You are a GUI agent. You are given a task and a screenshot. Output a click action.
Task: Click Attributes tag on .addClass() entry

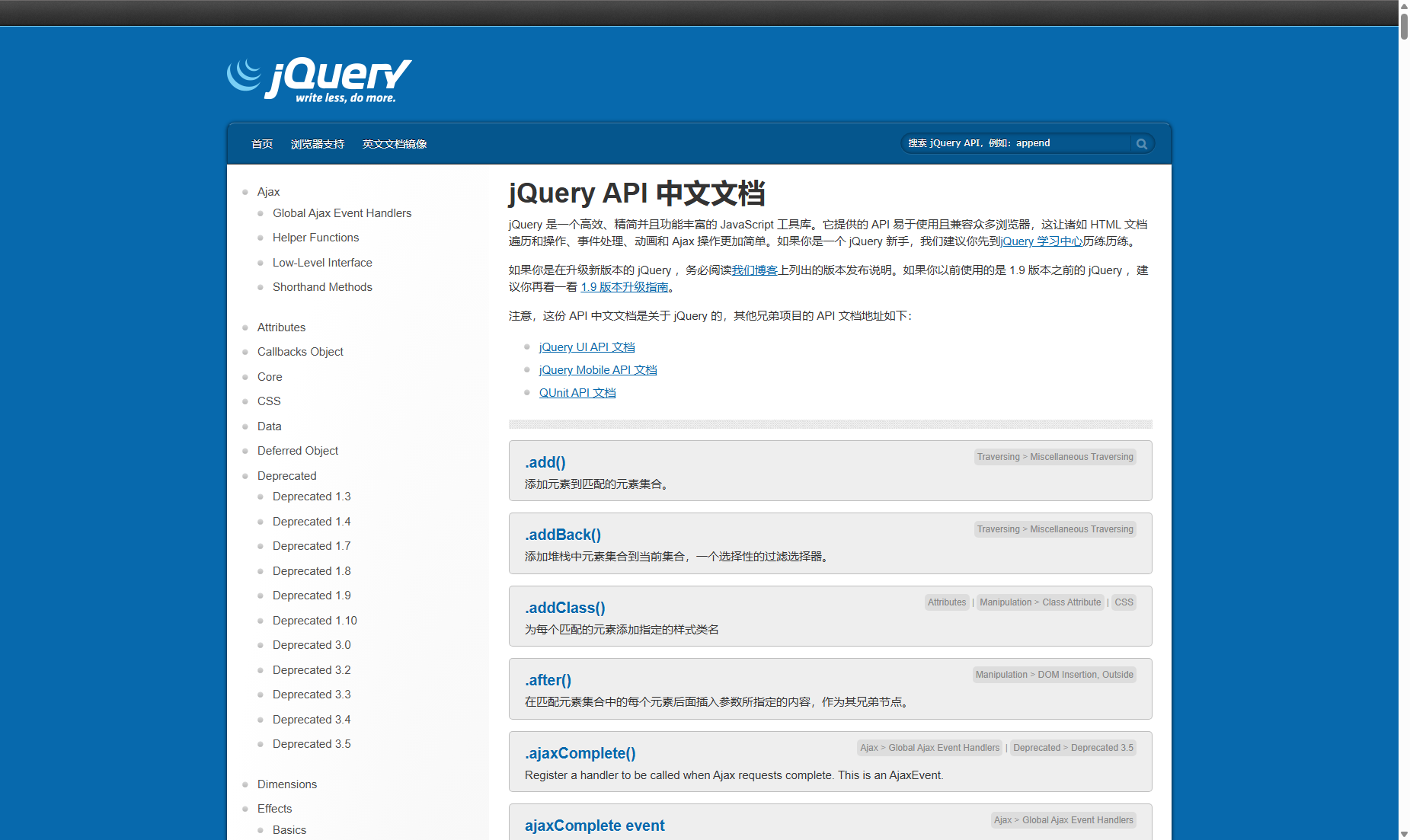point(947,602)
